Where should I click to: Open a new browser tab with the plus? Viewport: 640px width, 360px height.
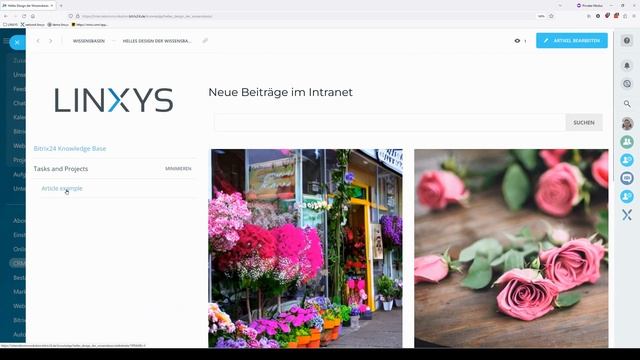coord(61,6)
